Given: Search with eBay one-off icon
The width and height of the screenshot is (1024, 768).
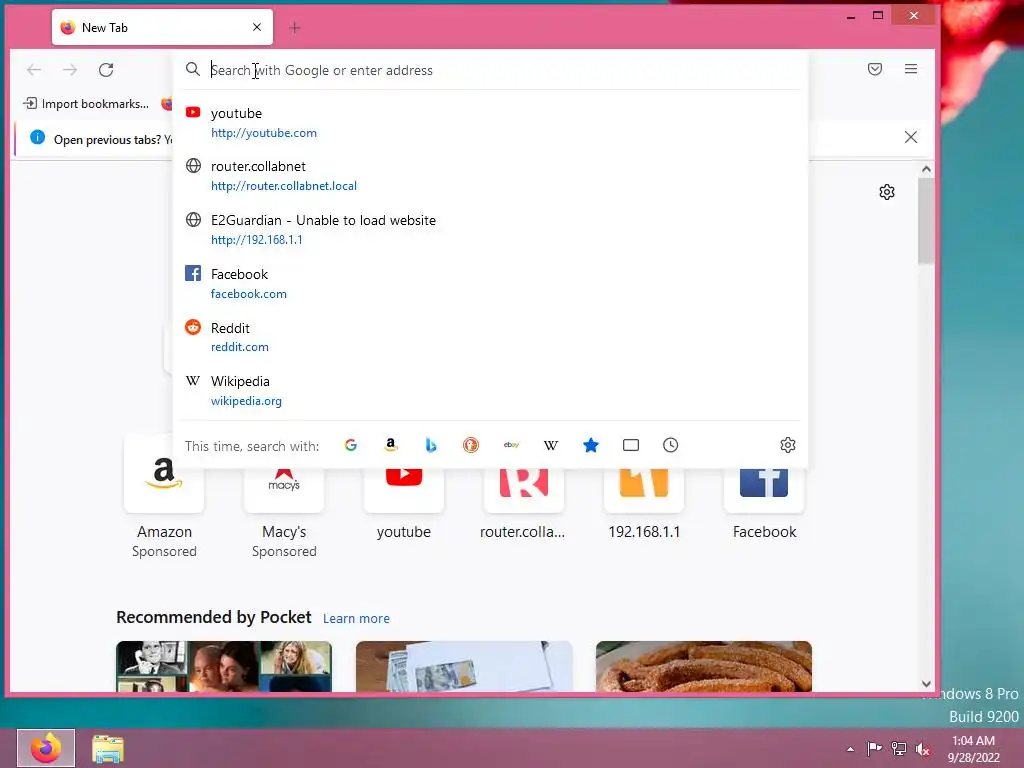Looking at the screenshot, I should (511, 445).
